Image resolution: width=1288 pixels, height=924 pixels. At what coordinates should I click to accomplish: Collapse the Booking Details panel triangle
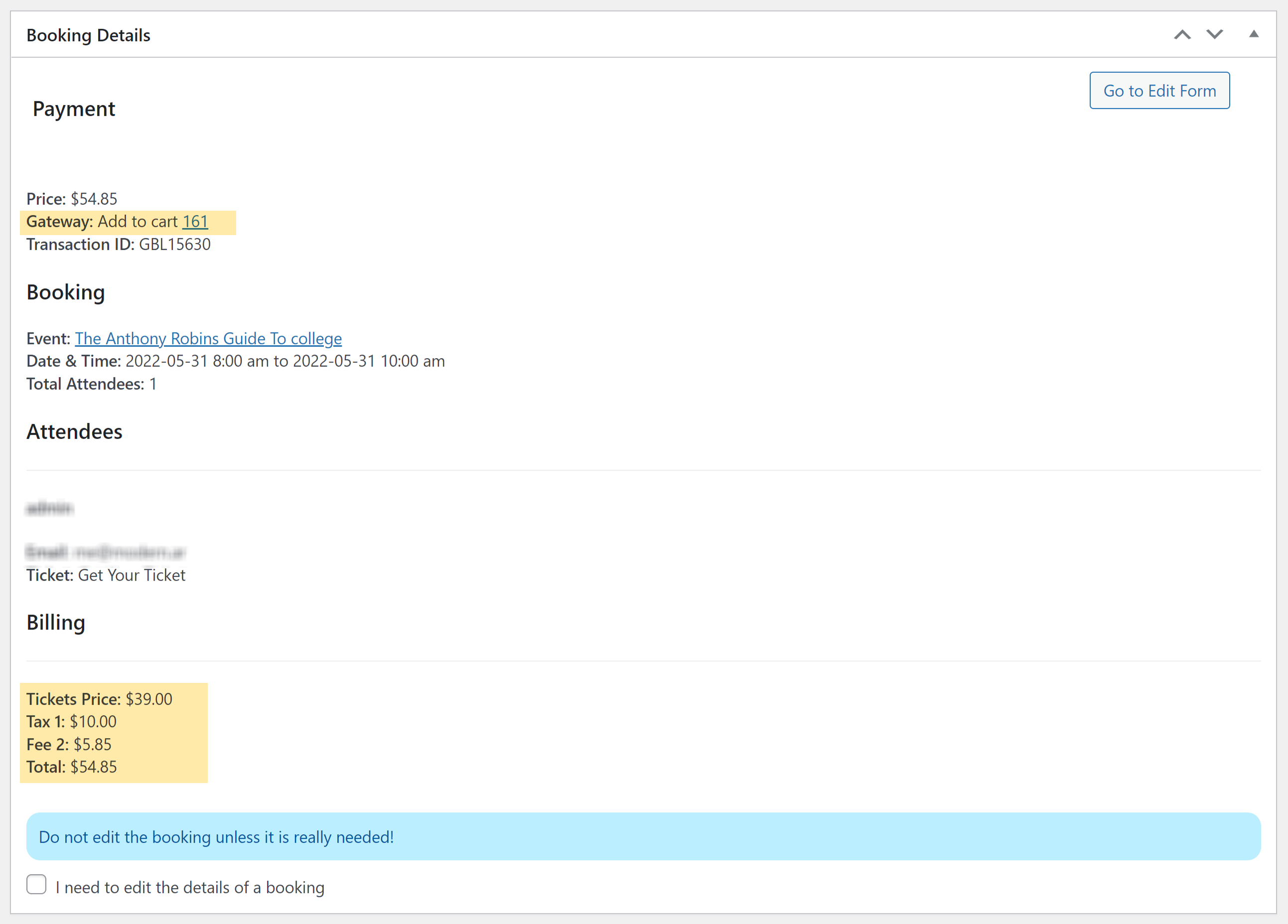1253,35
